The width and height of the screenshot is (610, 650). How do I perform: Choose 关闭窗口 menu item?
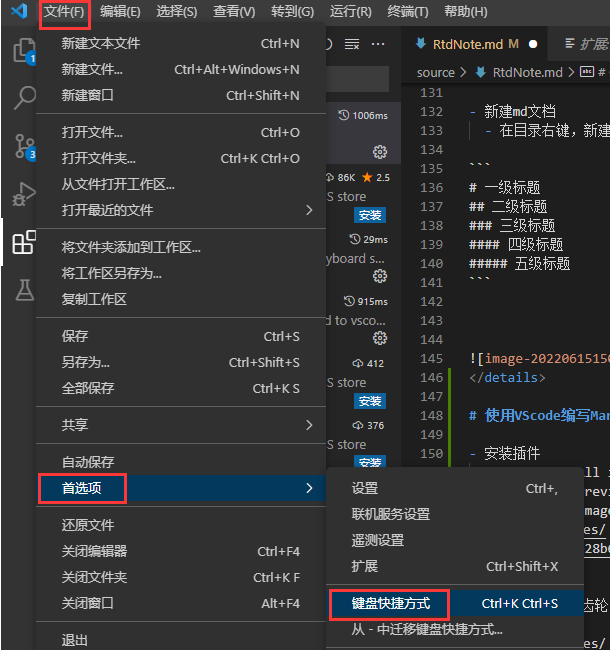(181, 603)
